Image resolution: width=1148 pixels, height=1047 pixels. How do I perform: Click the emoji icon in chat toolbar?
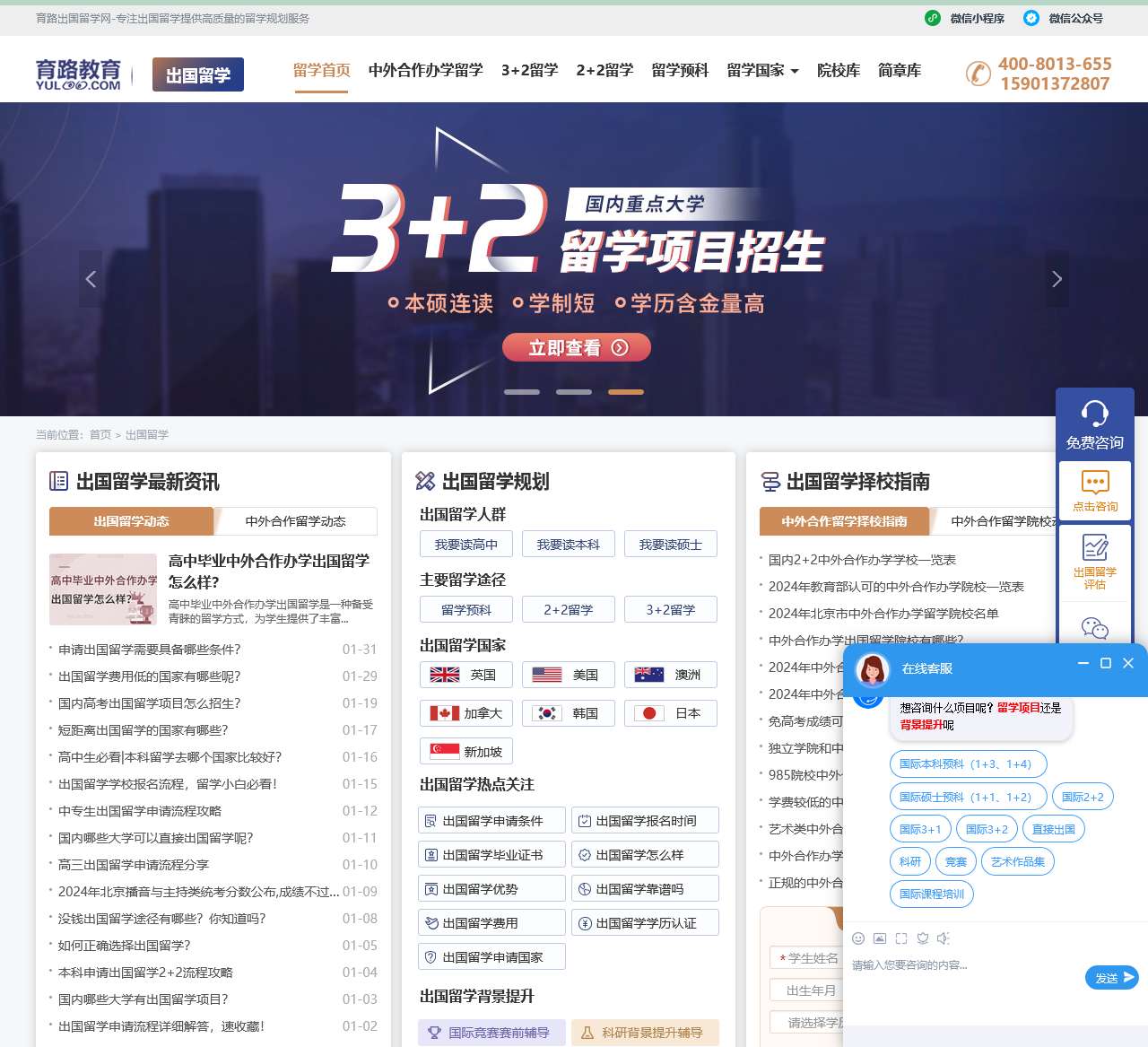click(857, 938)
